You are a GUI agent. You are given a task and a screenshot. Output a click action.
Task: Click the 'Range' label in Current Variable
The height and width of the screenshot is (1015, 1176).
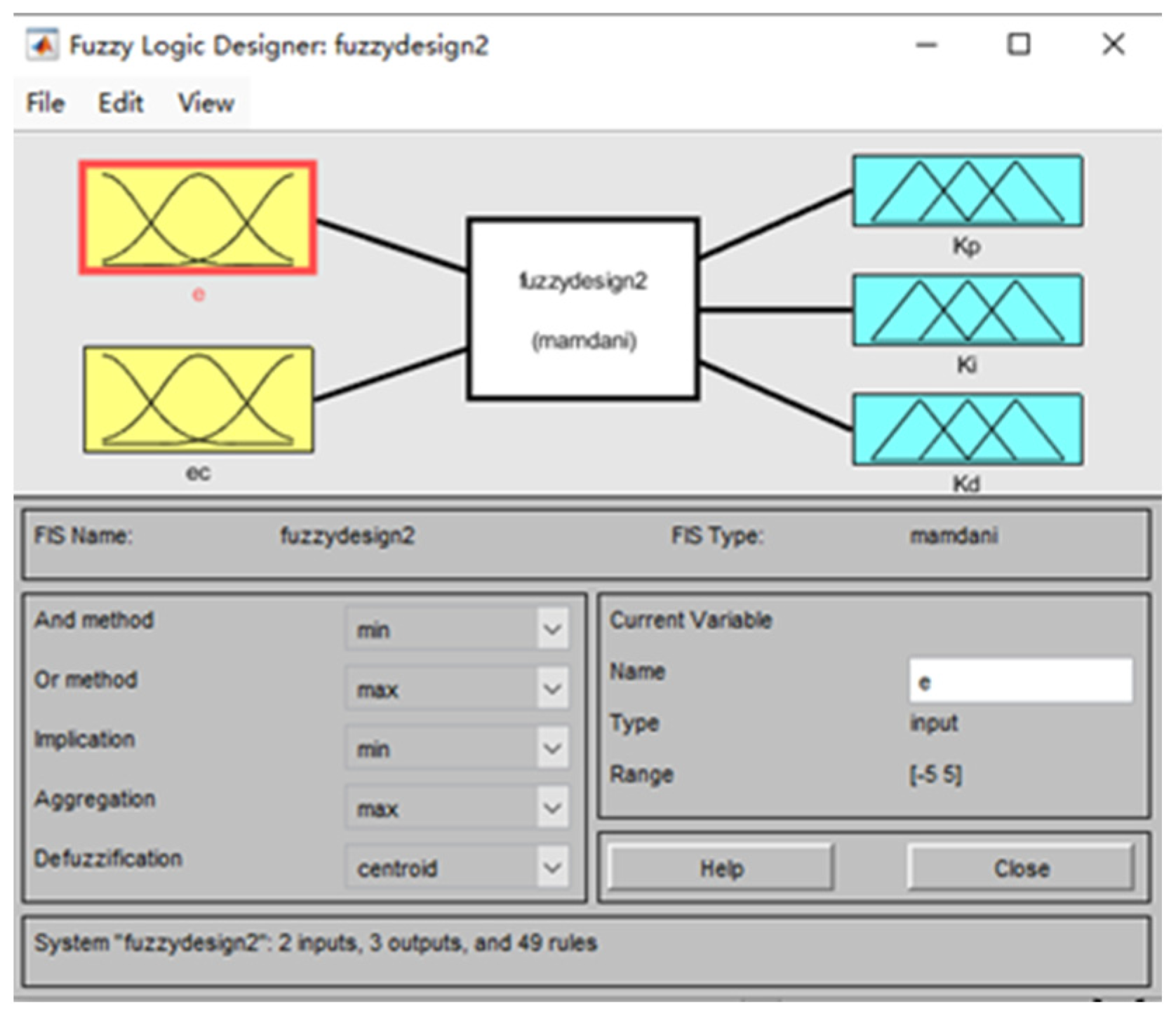[x=641, y=775]
